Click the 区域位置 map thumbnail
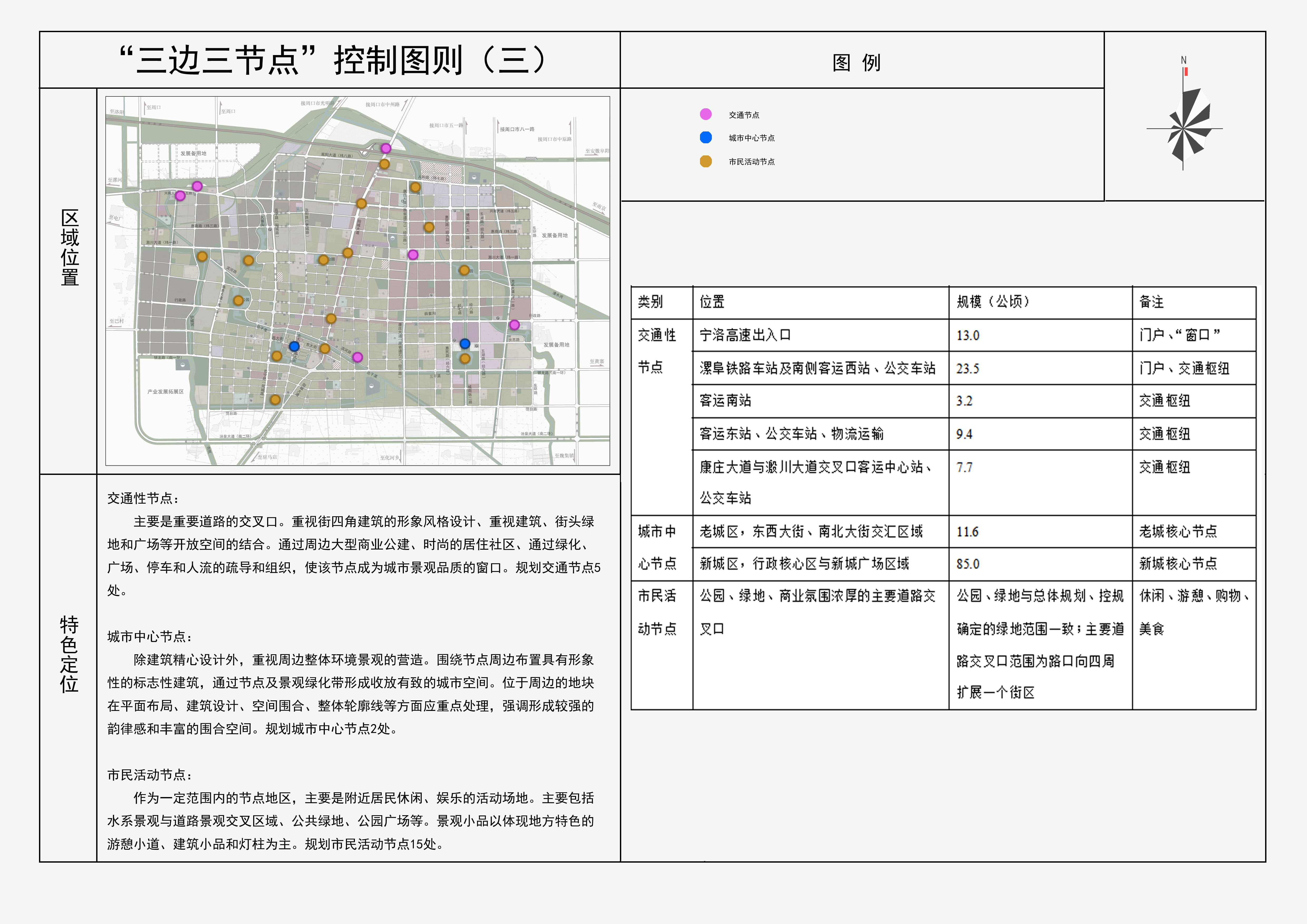 point(358,281)
